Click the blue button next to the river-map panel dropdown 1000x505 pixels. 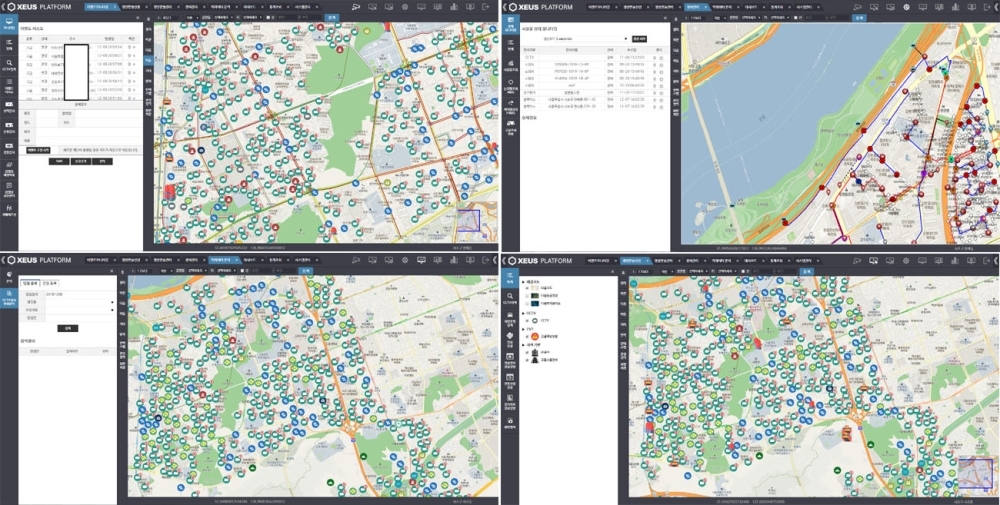click(x=640, y=39)
